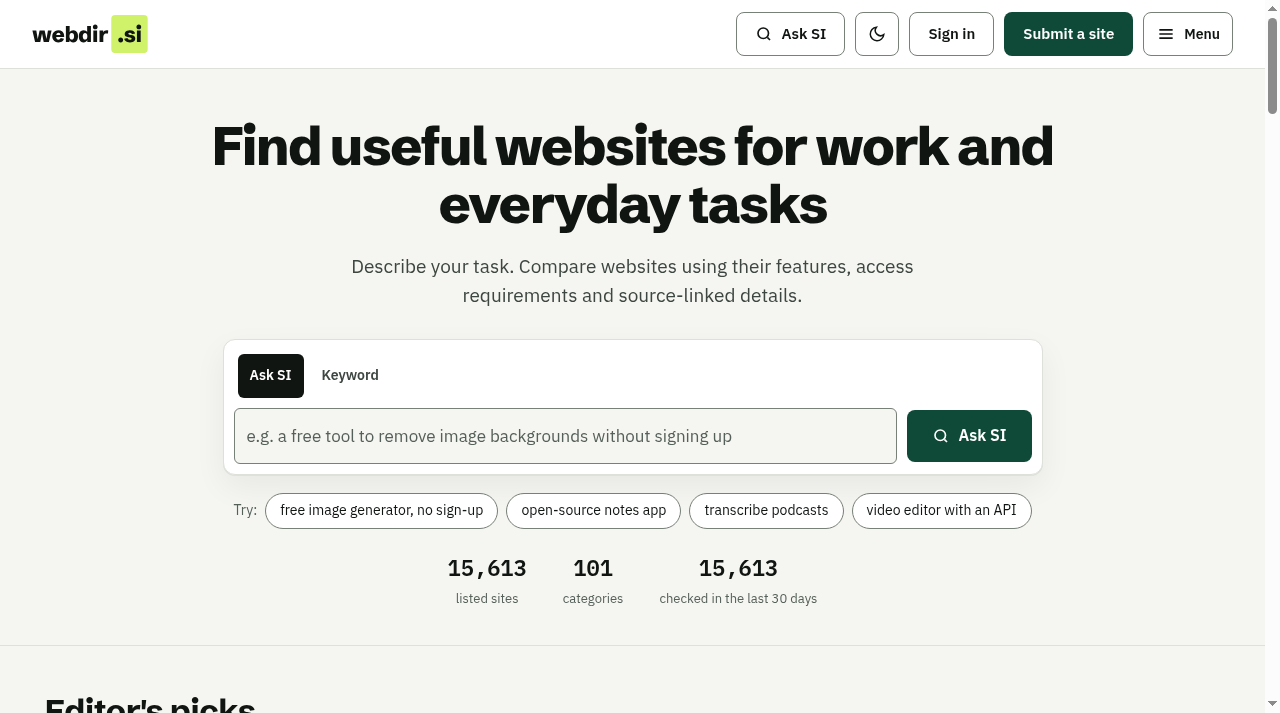
Task: Run search with green Ask SI button
Action: [969, 436]
